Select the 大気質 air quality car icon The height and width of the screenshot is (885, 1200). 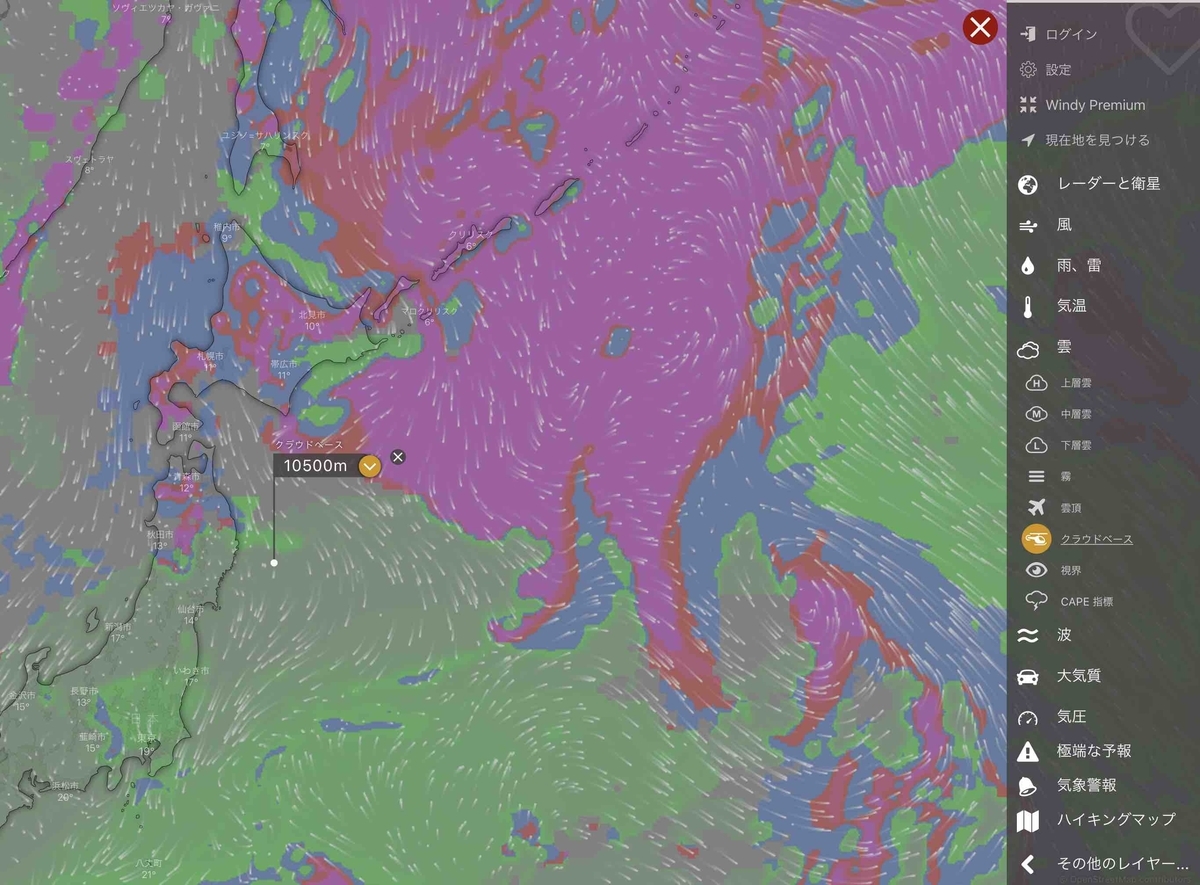[x=1028, y=676]
